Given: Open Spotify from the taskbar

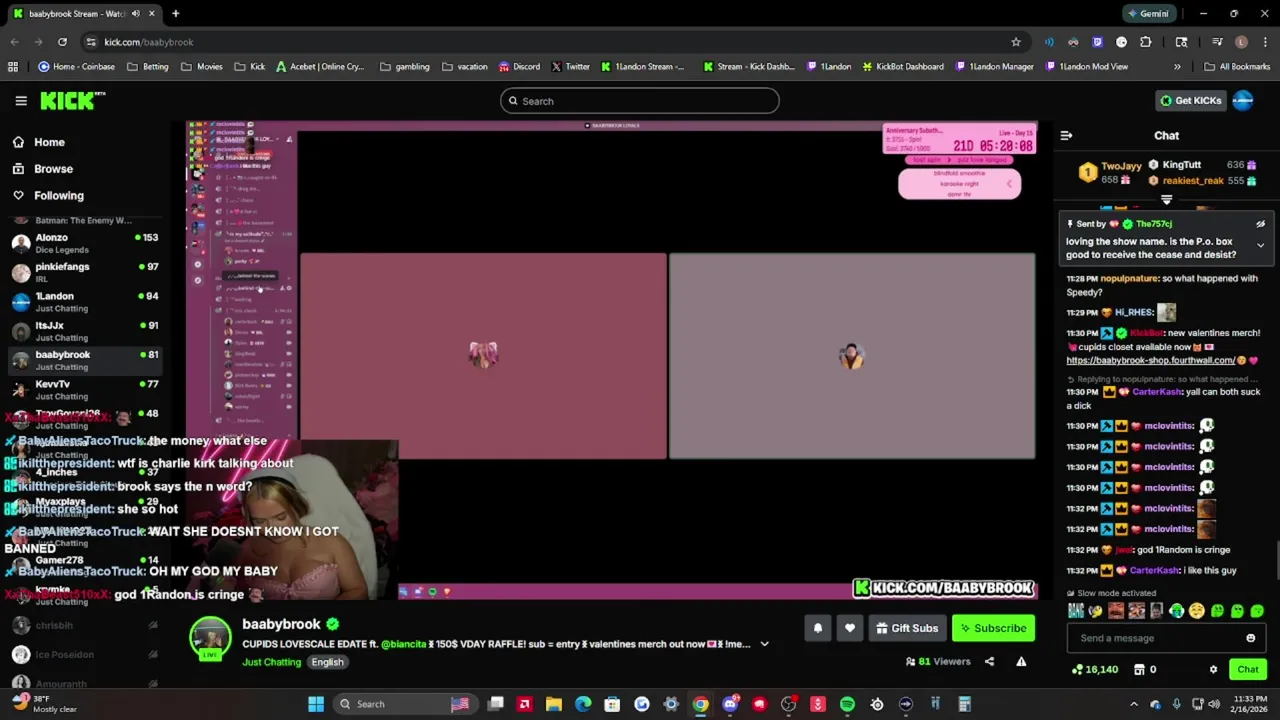Looking at the screenshot, I should (x=847, y=704).
